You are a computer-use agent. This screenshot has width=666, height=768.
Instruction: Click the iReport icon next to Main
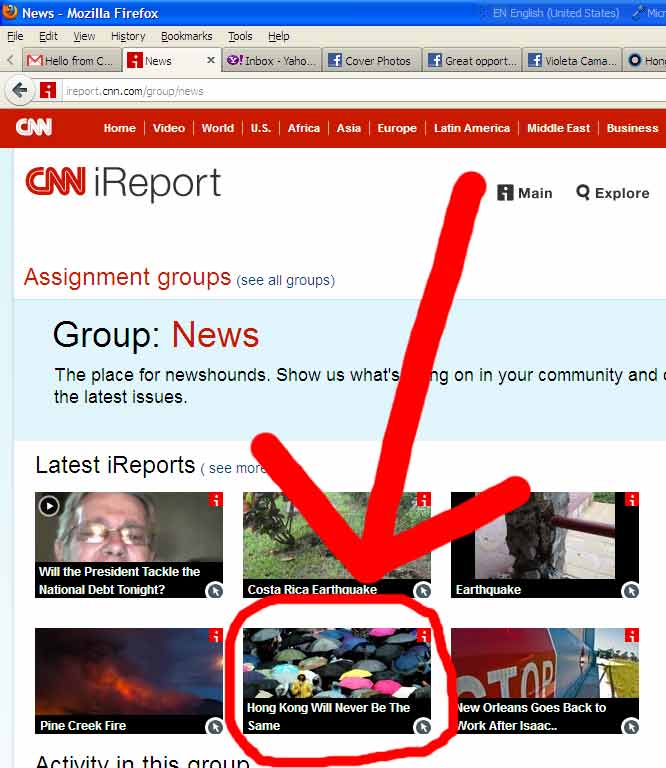[x=505, y=192]
